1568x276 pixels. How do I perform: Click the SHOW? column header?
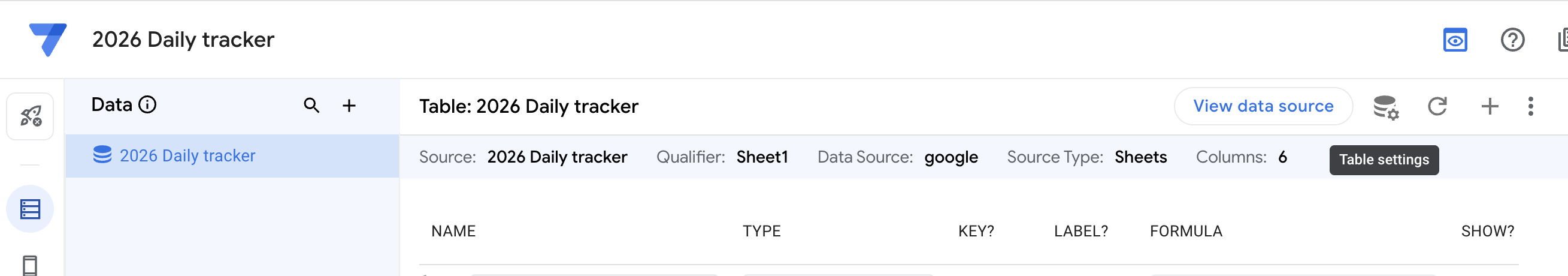pyautogui.click(x=1488, y=231)
